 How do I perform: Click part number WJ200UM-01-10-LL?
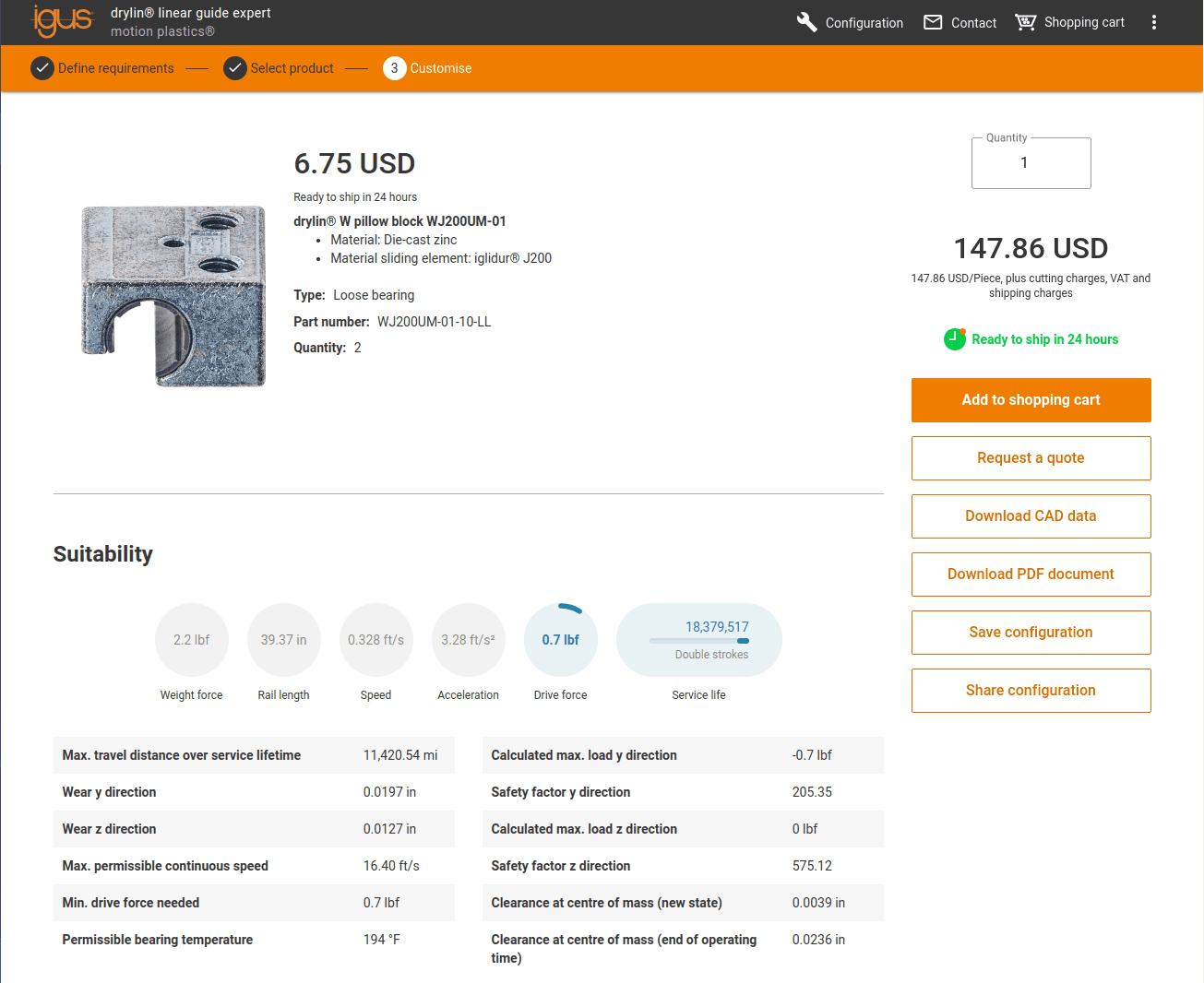click(435, 322)
